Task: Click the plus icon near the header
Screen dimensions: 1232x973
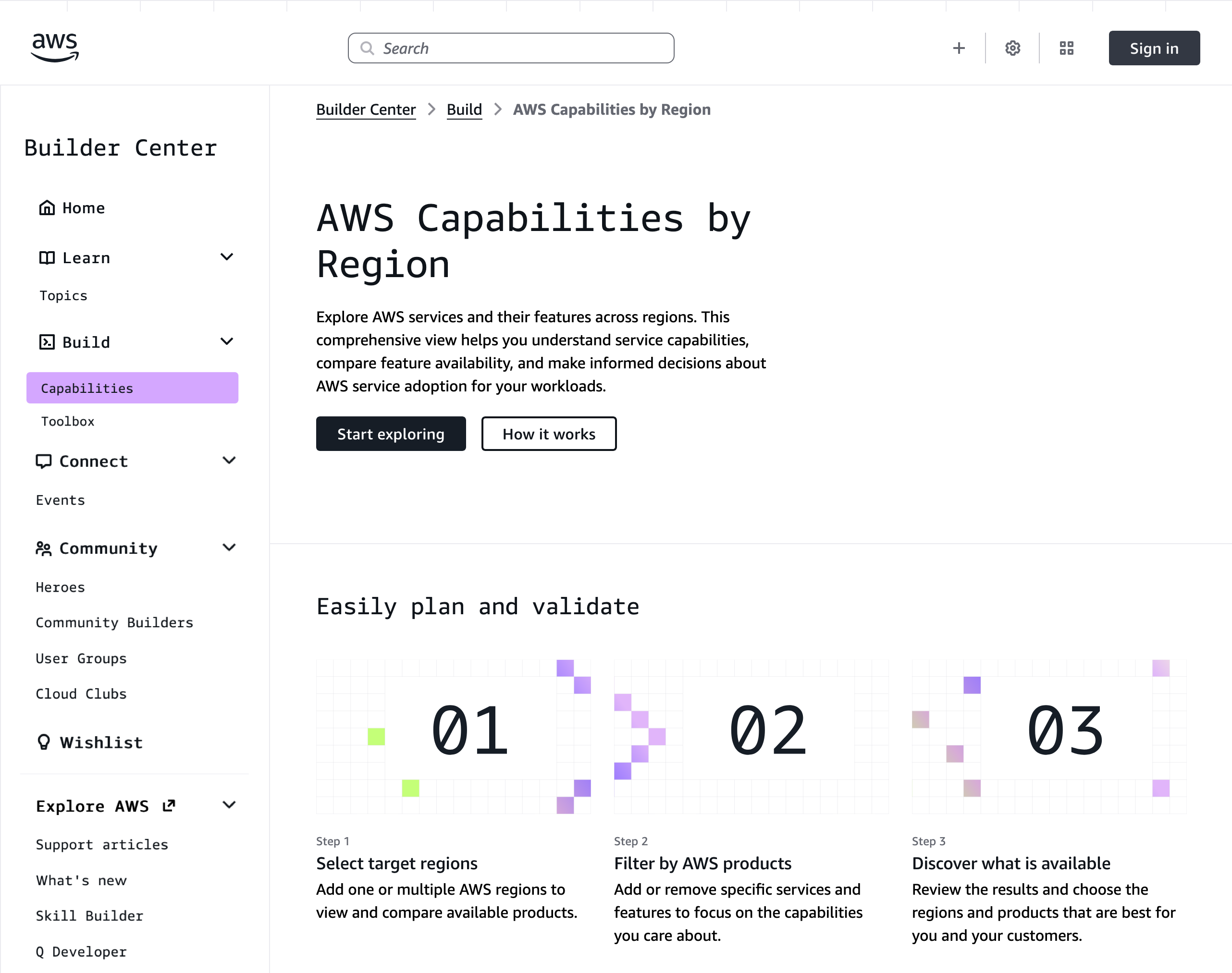Action: (x=960, y=48)
